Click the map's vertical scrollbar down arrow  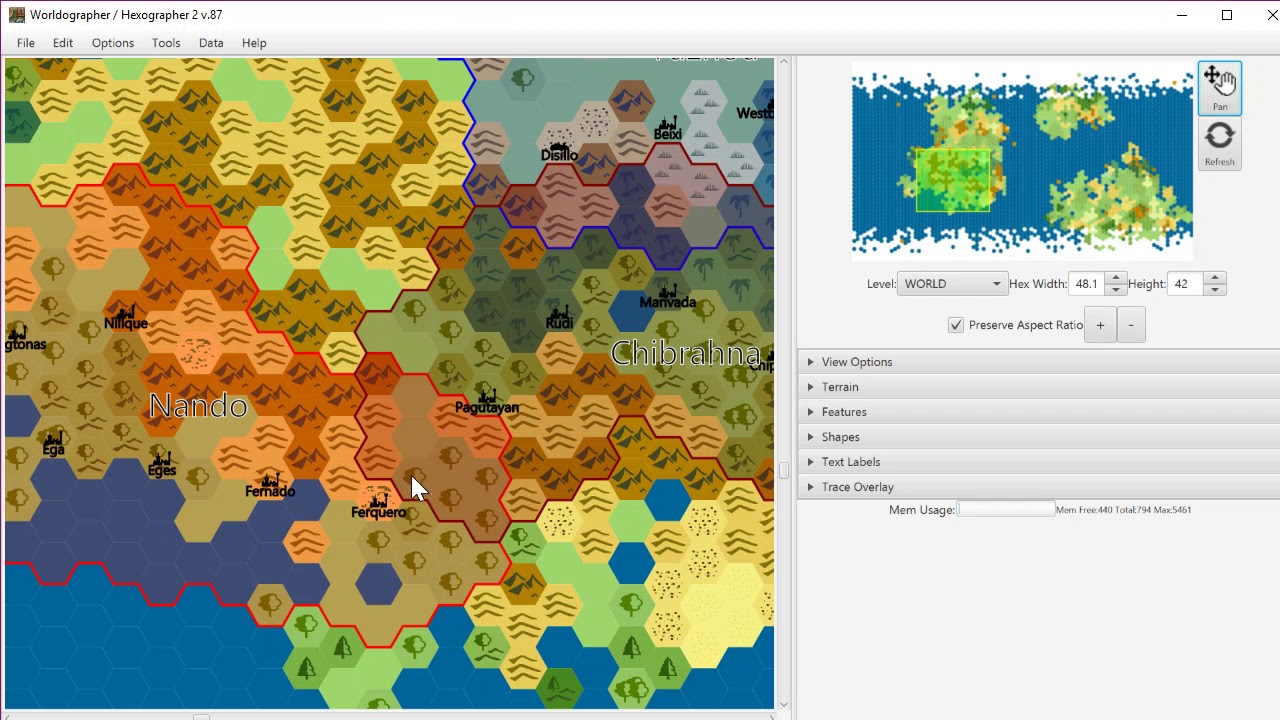784,704
